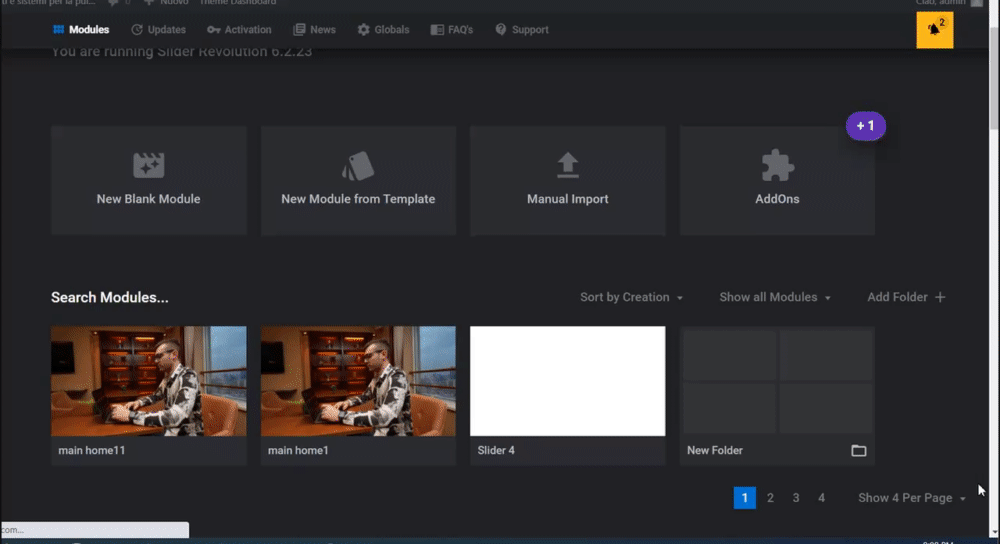1000x544 pixels.
Task: Click the New Folder name label
Action: point(714,450)
